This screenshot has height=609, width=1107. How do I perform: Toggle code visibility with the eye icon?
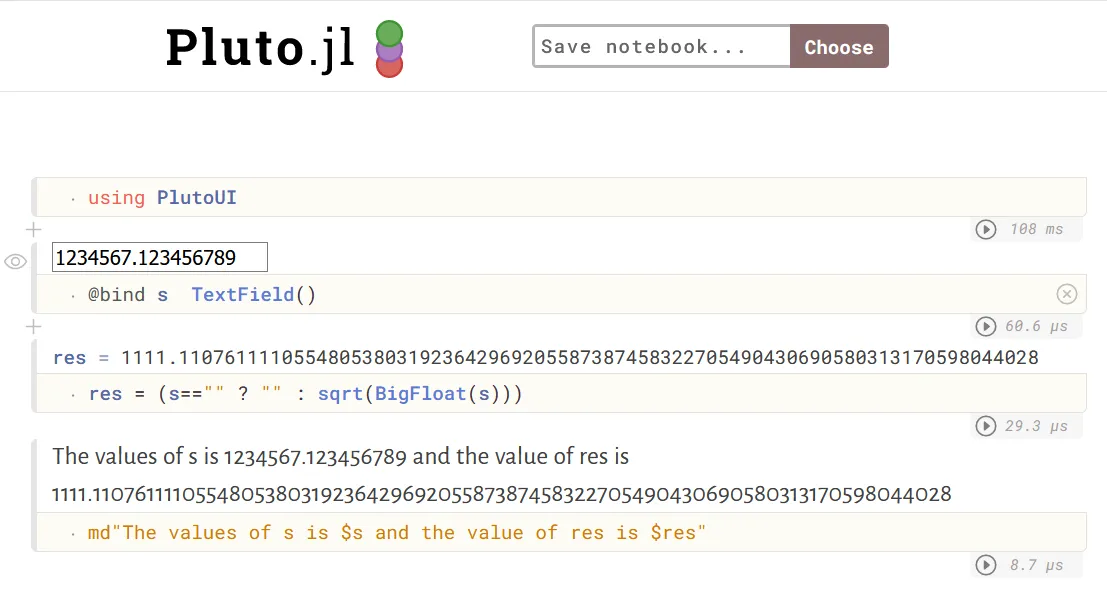click(x=15, y=262)
